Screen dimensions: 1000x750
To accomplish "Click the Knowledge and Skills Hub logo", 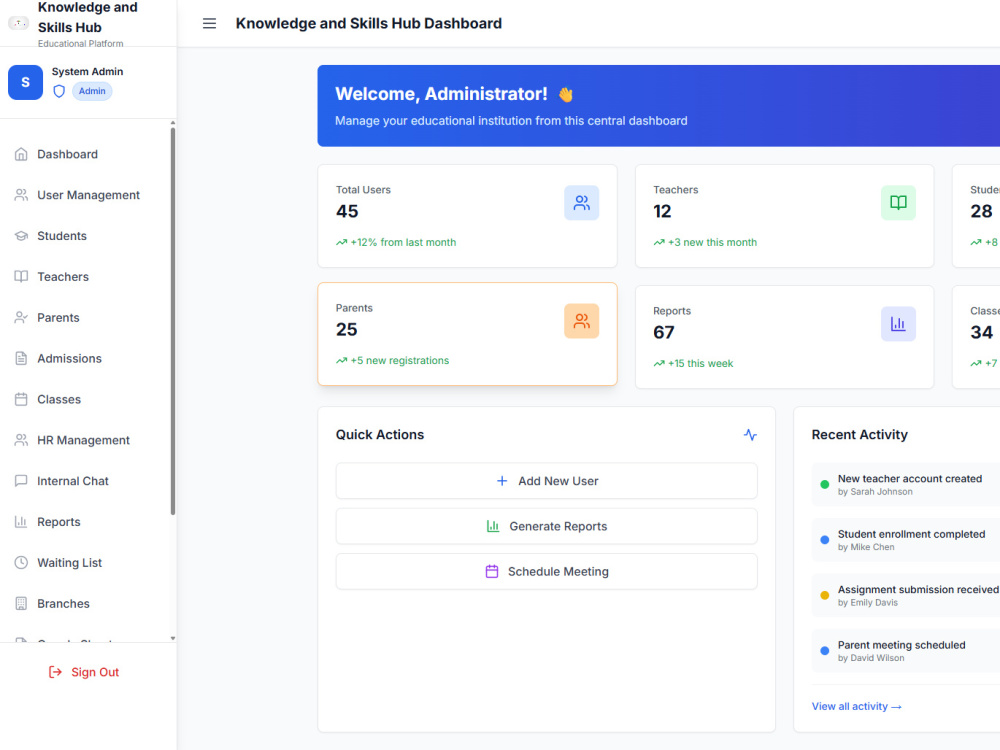I will click(18, 24).
